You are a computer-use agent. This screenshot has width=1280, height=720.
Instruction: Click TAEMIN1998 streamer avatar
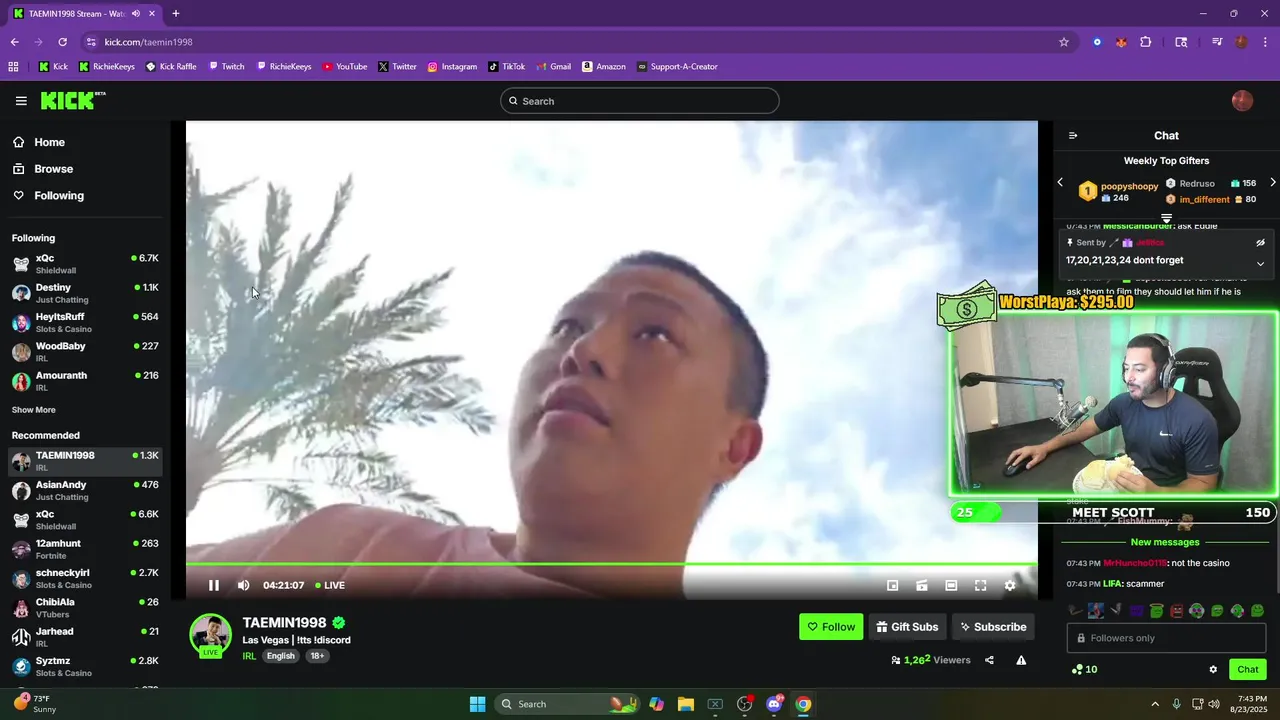[211, 635]
